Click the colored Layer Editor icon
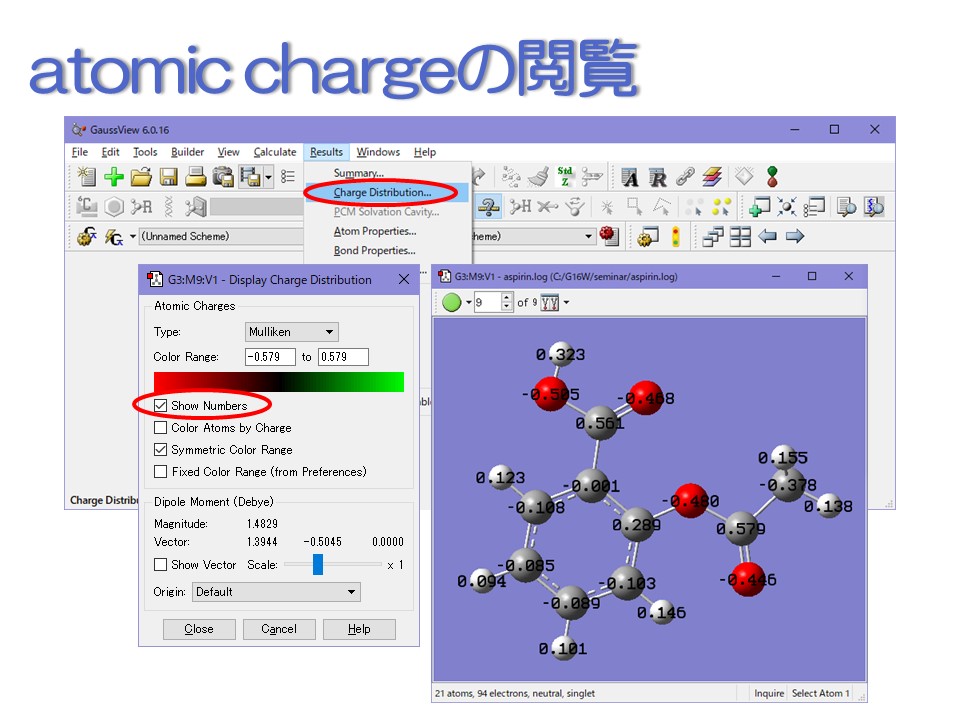 [712, 177]
